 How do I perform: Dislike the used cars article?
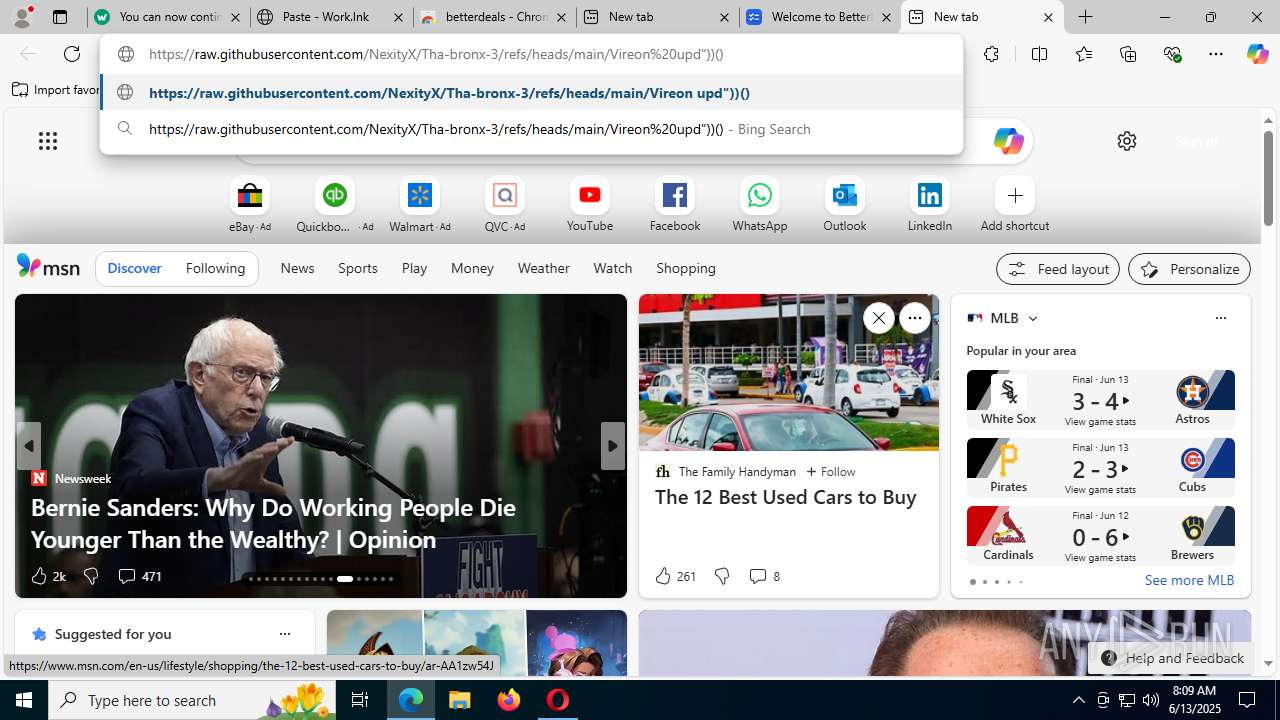point(721,576)
